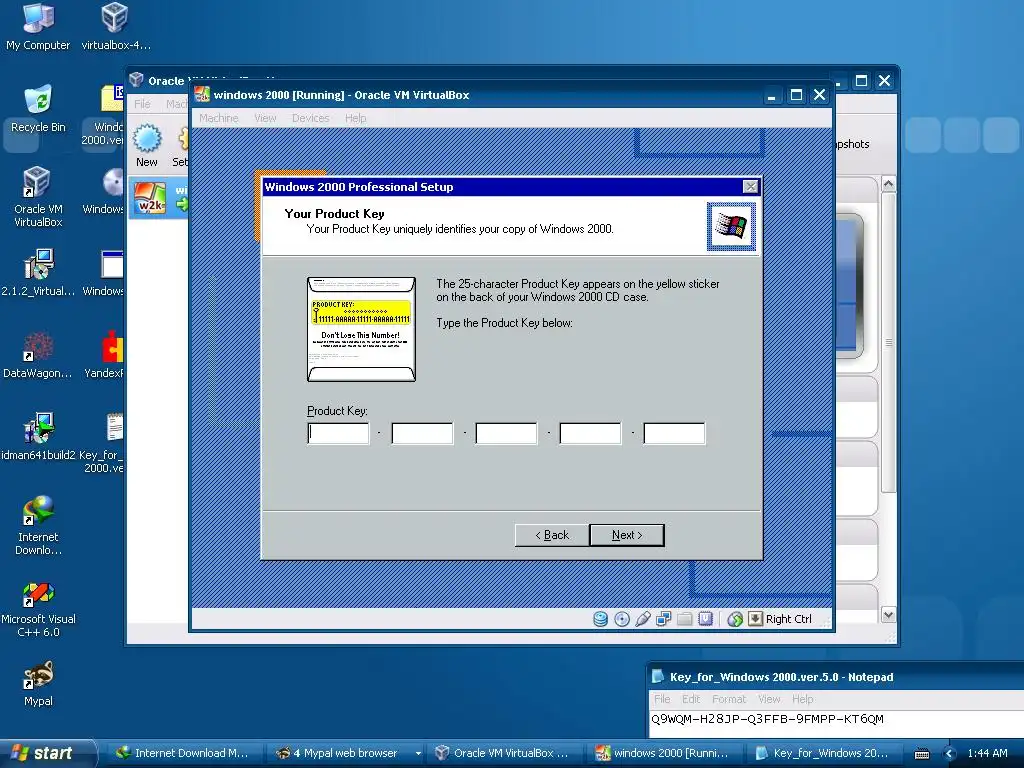Open the Machine menu in VM window
Viewport: 1024px width, 768px height.
point(219,118)
